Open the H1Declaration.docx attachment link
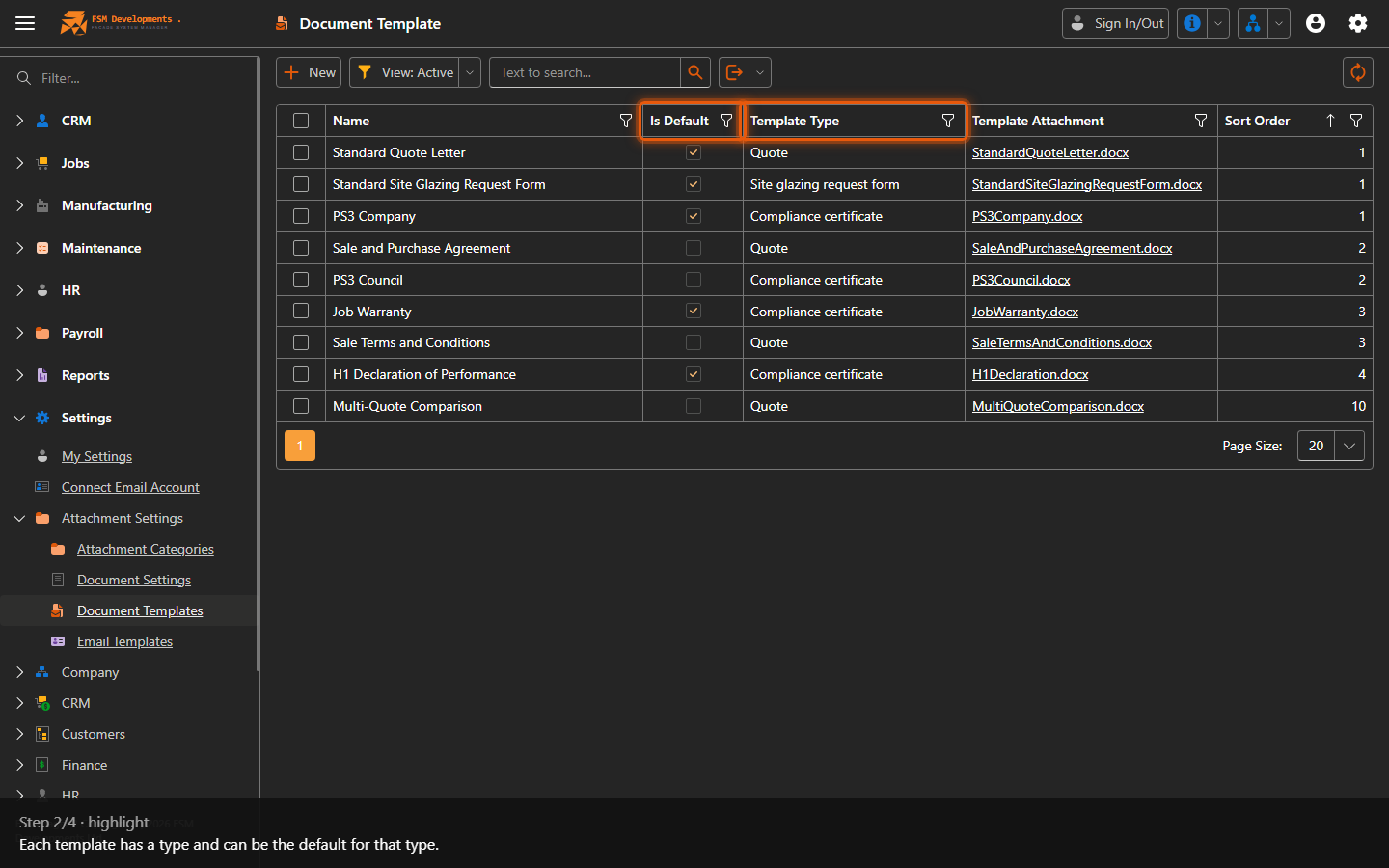This screenshot has width=1389, height=868. tap(1030, 374)
